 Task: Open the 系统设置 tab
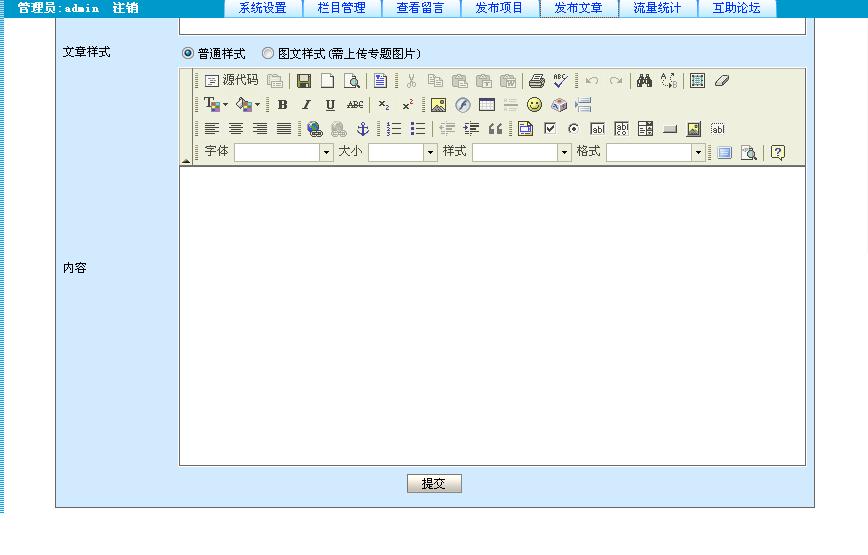coord(262,8)
